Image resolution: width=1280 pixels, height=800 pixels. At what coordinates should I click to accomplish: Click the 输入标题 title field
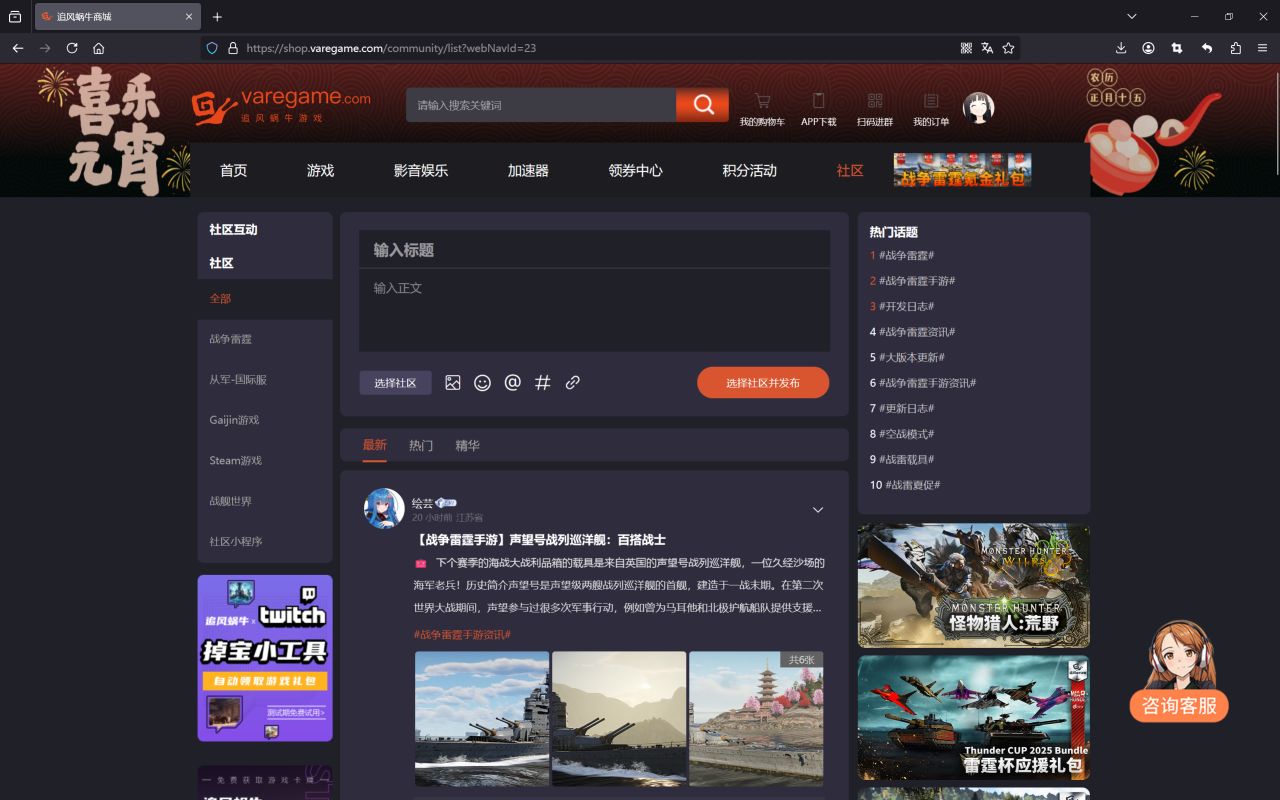[594, 250]
